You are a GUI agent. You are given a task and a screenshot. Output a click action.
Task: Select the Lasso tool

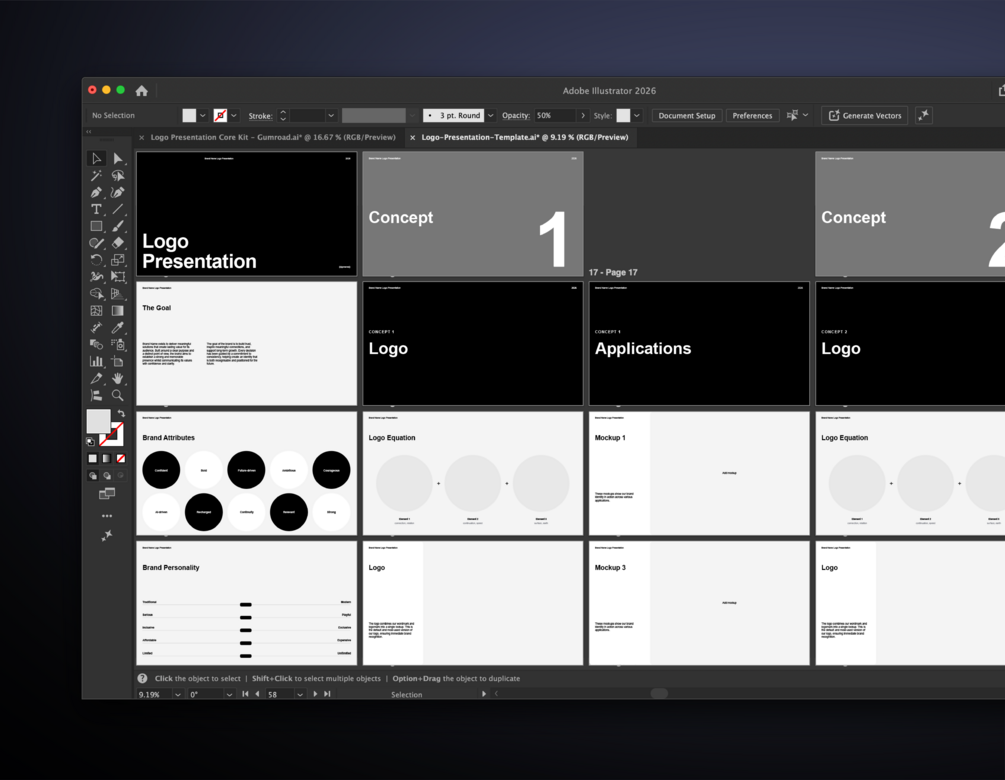pos(118,176)
